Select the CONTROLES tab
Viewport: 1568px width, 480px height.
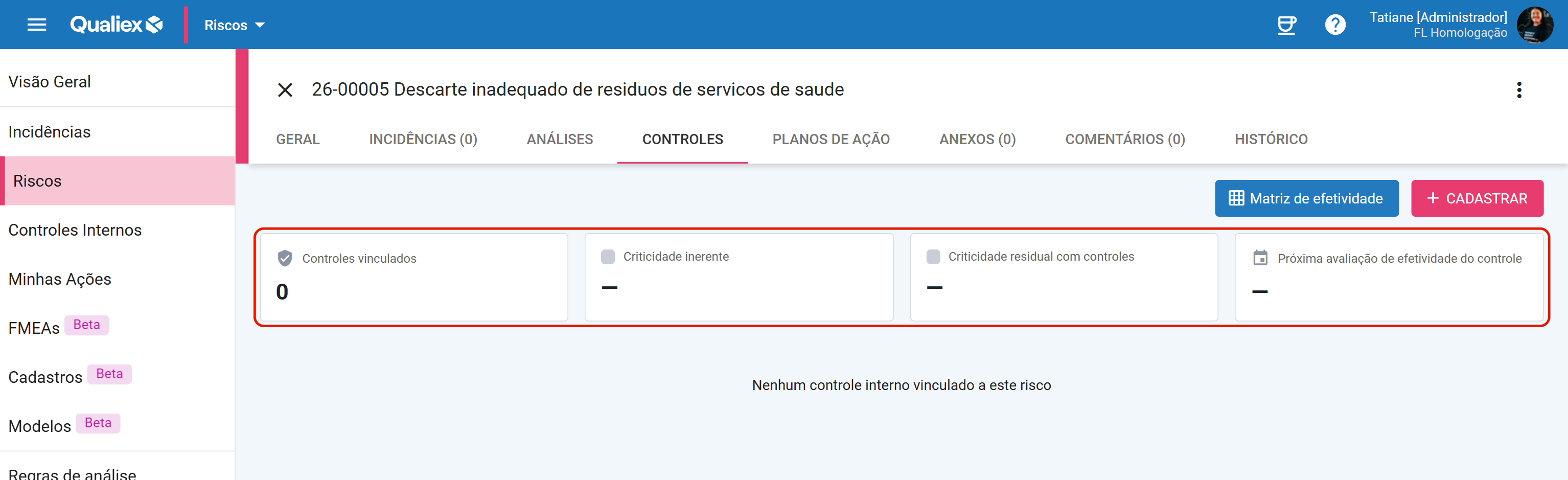[x=682, y=140]
